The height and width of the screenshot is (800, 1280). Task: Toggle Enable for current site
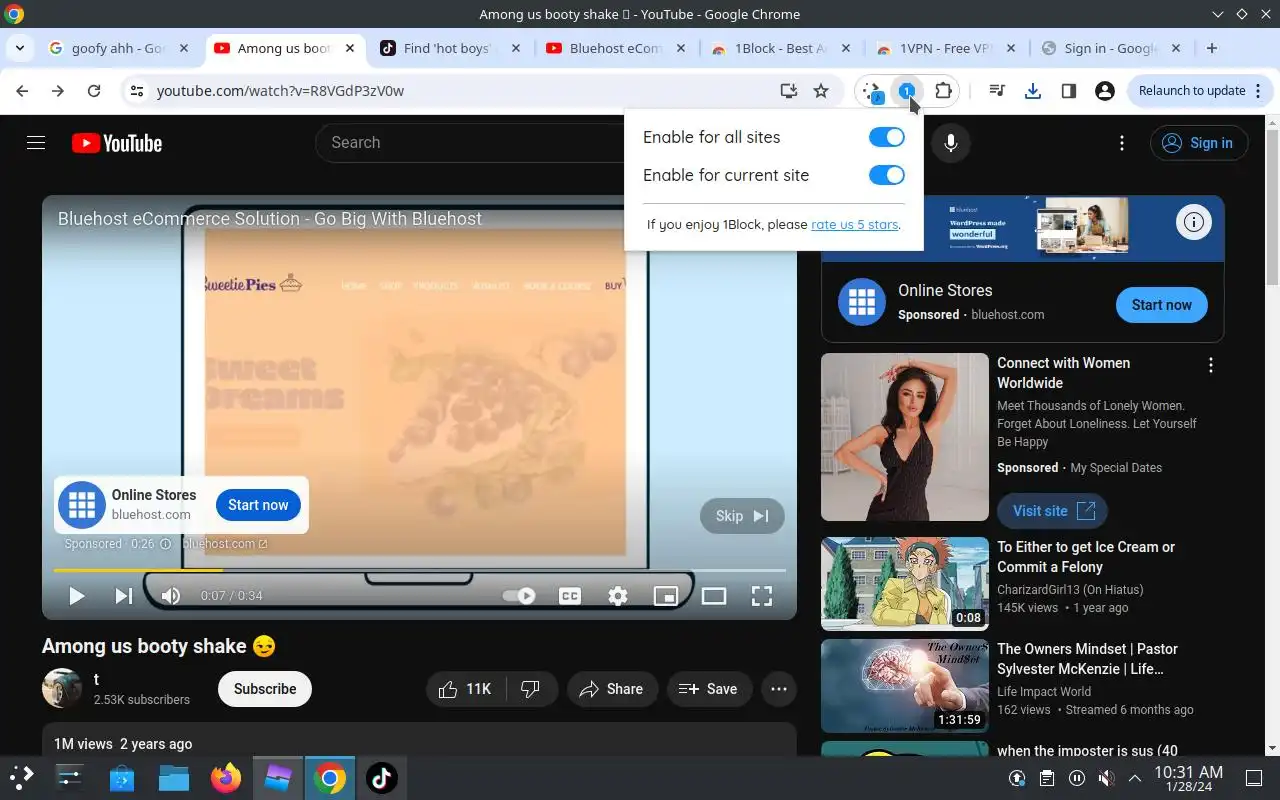coord(886,175)
